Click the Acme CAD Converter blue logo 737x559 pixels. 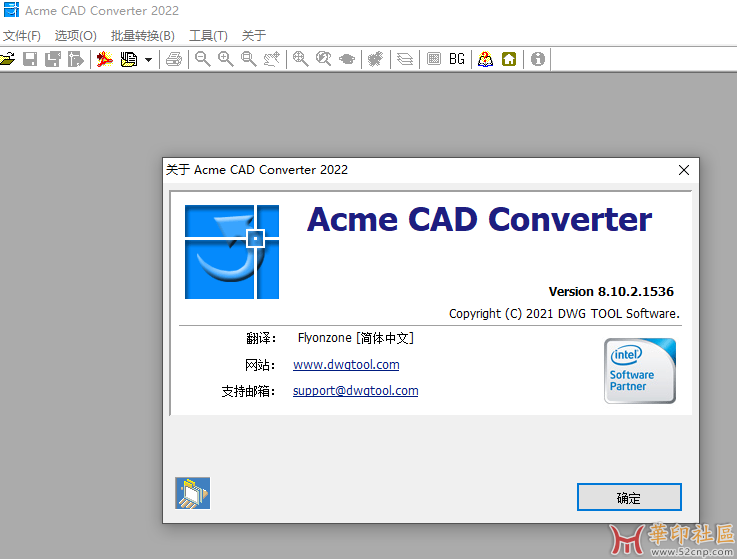[x=232, y=252]
